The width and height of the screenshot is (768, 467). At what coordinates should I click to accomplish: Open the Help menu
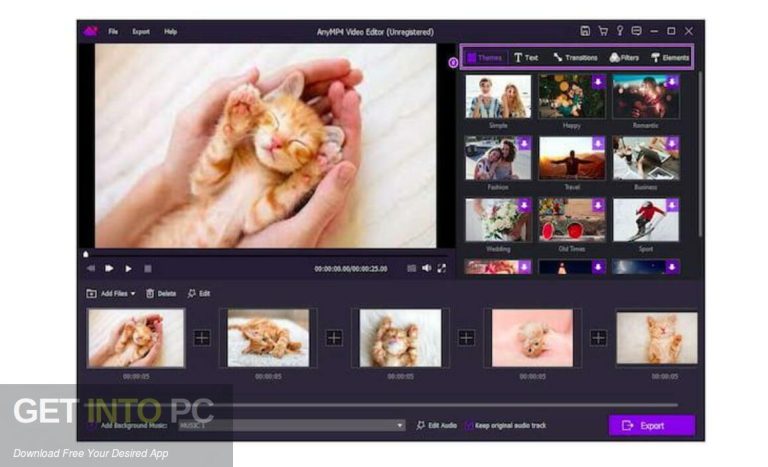click(170, 32)
